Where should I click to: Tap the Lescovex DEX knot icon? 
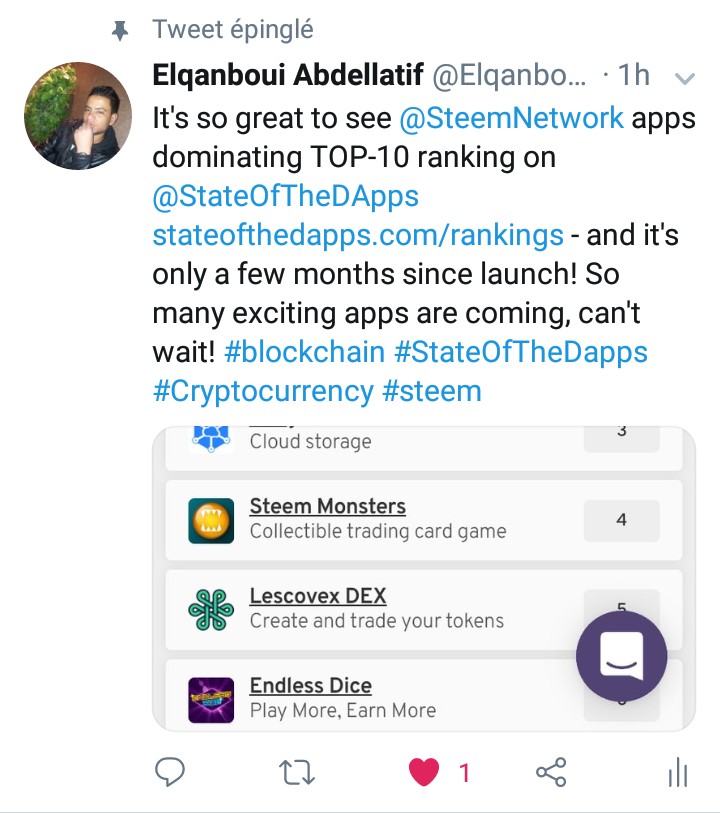(x=211, y=610)
